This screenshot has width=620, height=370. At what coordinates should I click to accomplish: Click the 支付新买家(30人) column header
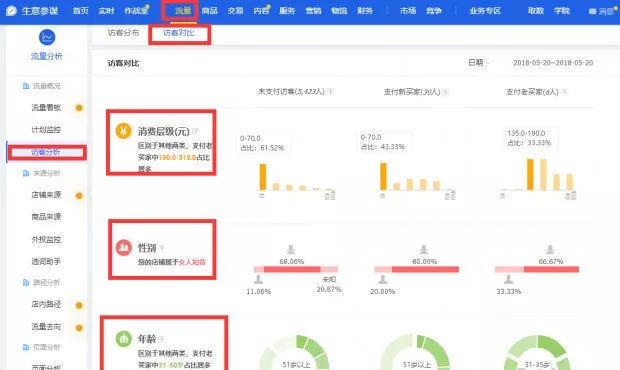coord(412,92)
